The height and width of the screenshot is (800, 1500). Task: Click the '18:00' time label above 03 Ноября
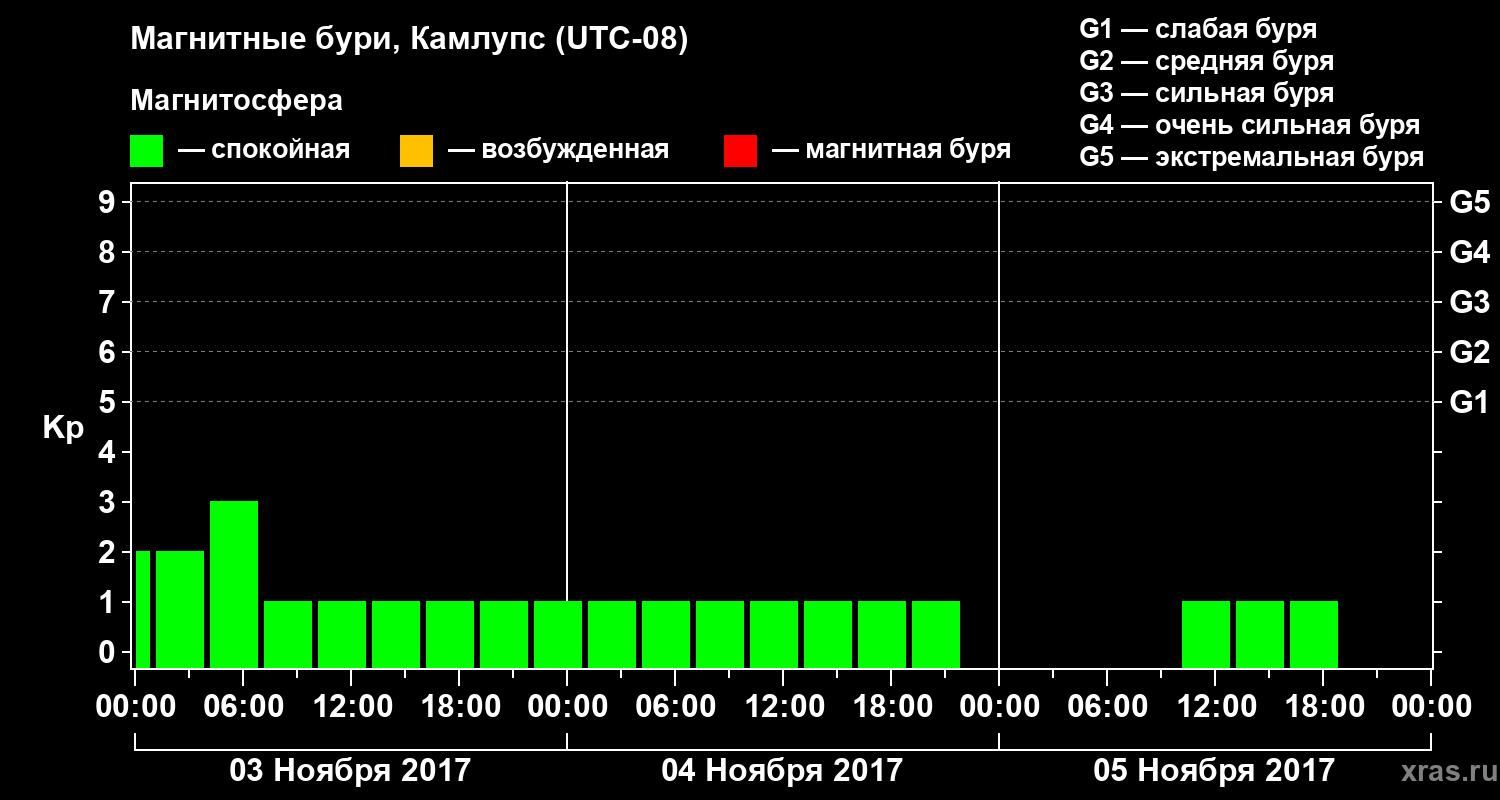[459, 707]
